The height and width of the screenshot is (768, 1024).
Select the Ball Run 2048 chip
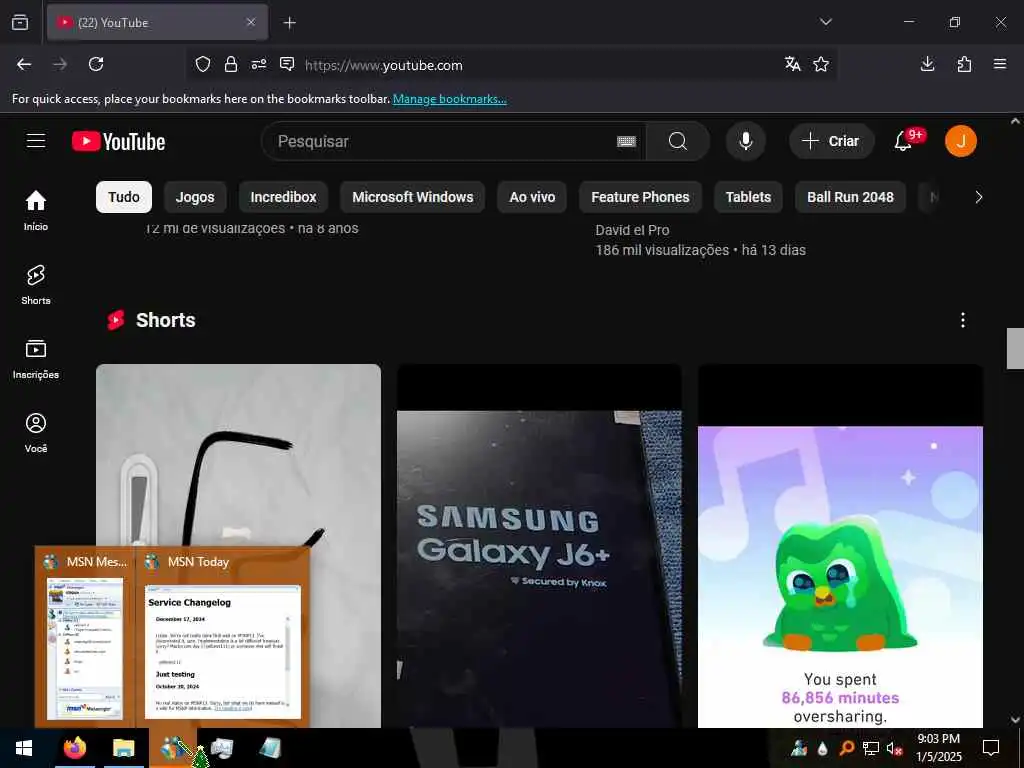click(850, 197)
